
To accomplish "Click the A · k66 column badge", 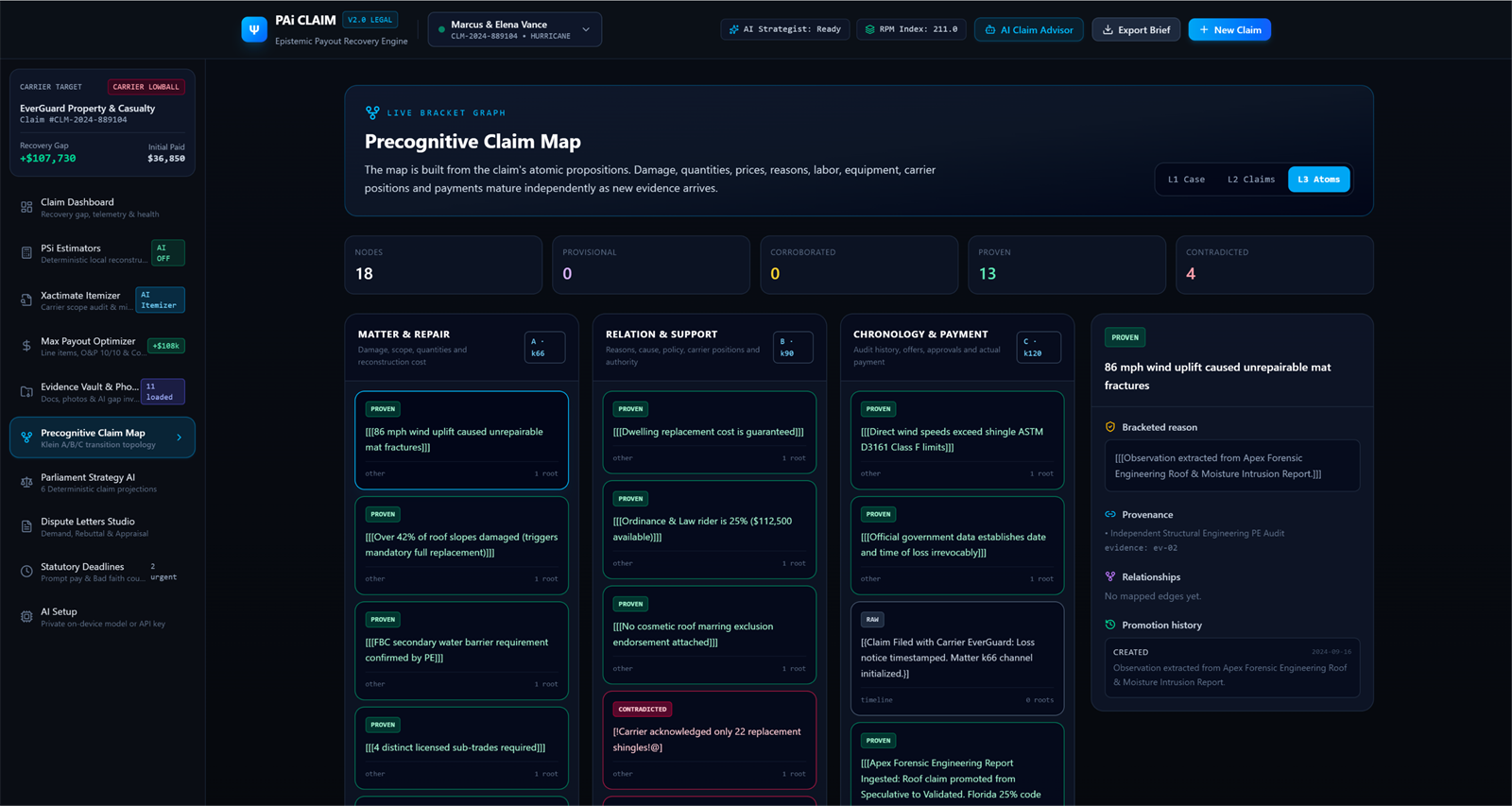I will 545,347.
